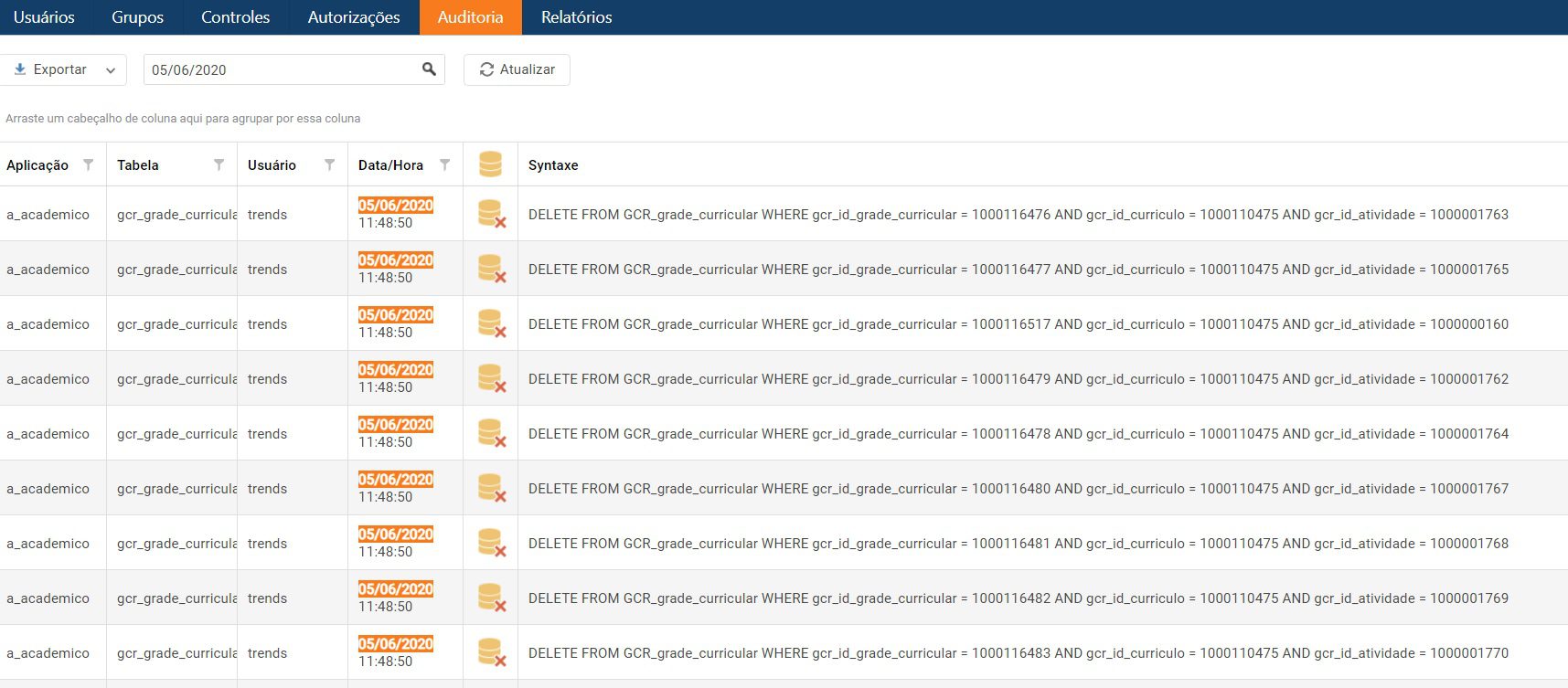Sort by the Syntaxe column header

(x=553, y=165)
